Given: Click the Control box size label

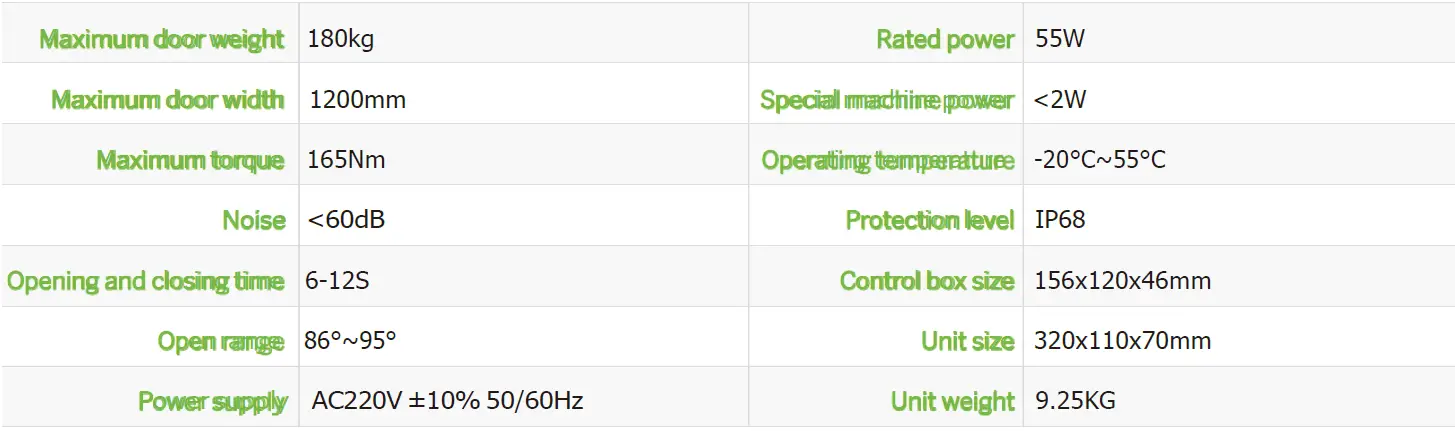Looking at the screenshot, I should tap(927, 281).
